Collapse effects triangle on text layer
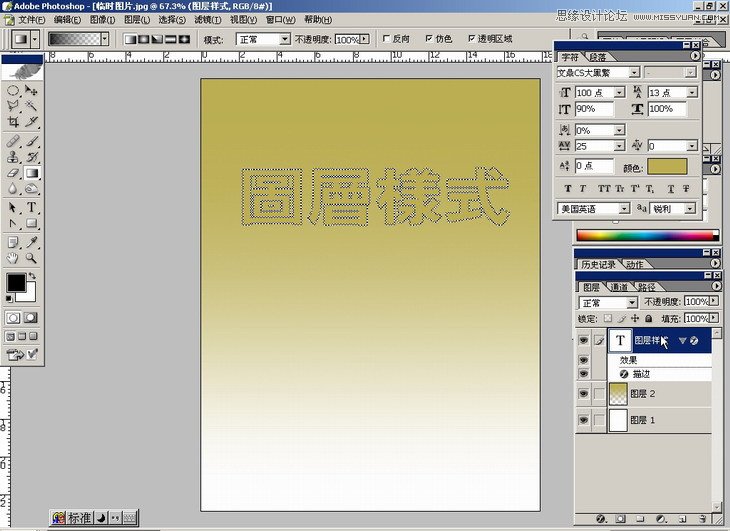This screenshot has width=730, height=531. 683,341
